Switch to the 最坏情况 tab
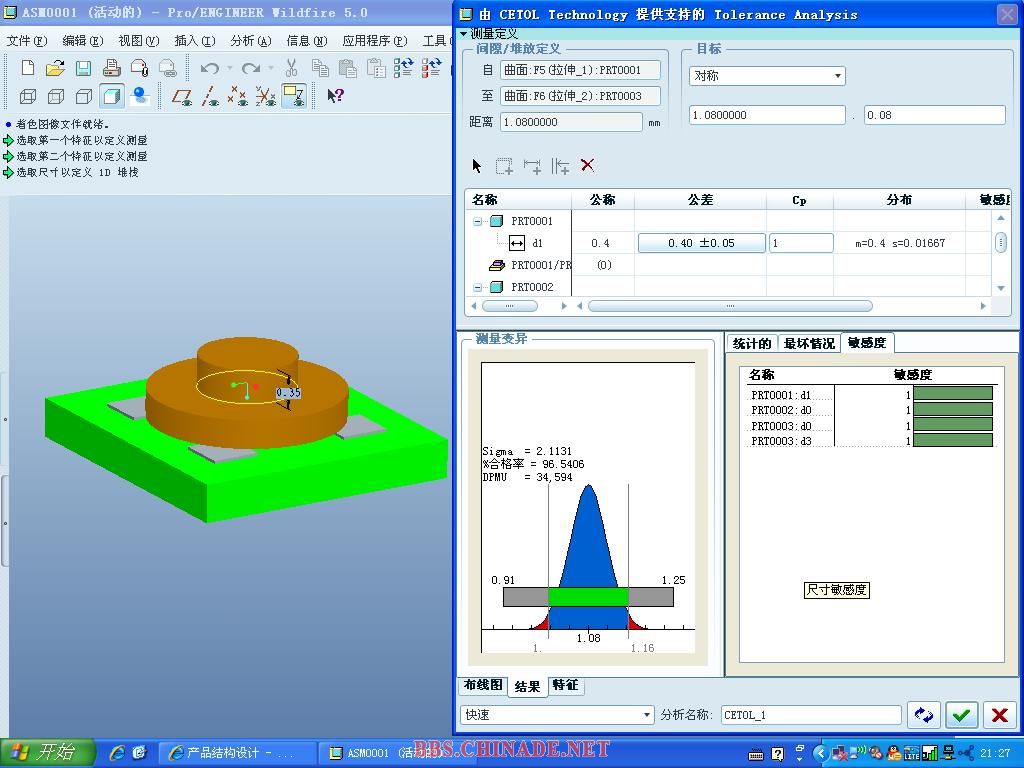This screenshot has width=1024, height=768. 809,344
